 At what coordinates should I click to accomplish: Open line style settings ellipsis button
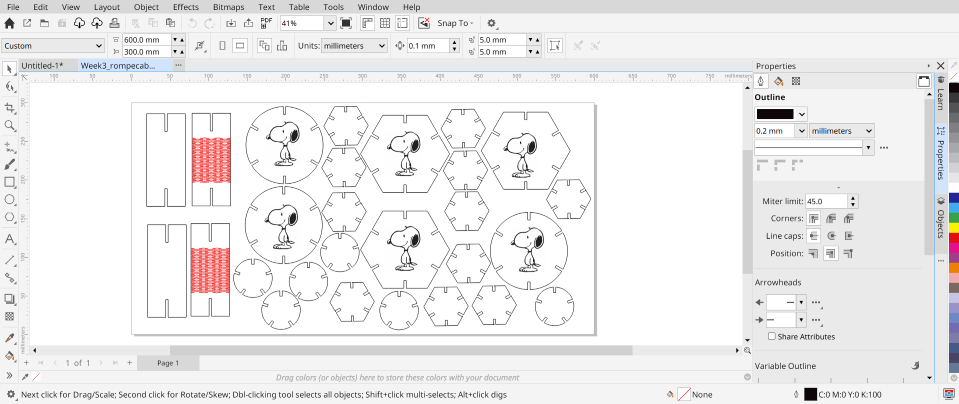point(884,147)
